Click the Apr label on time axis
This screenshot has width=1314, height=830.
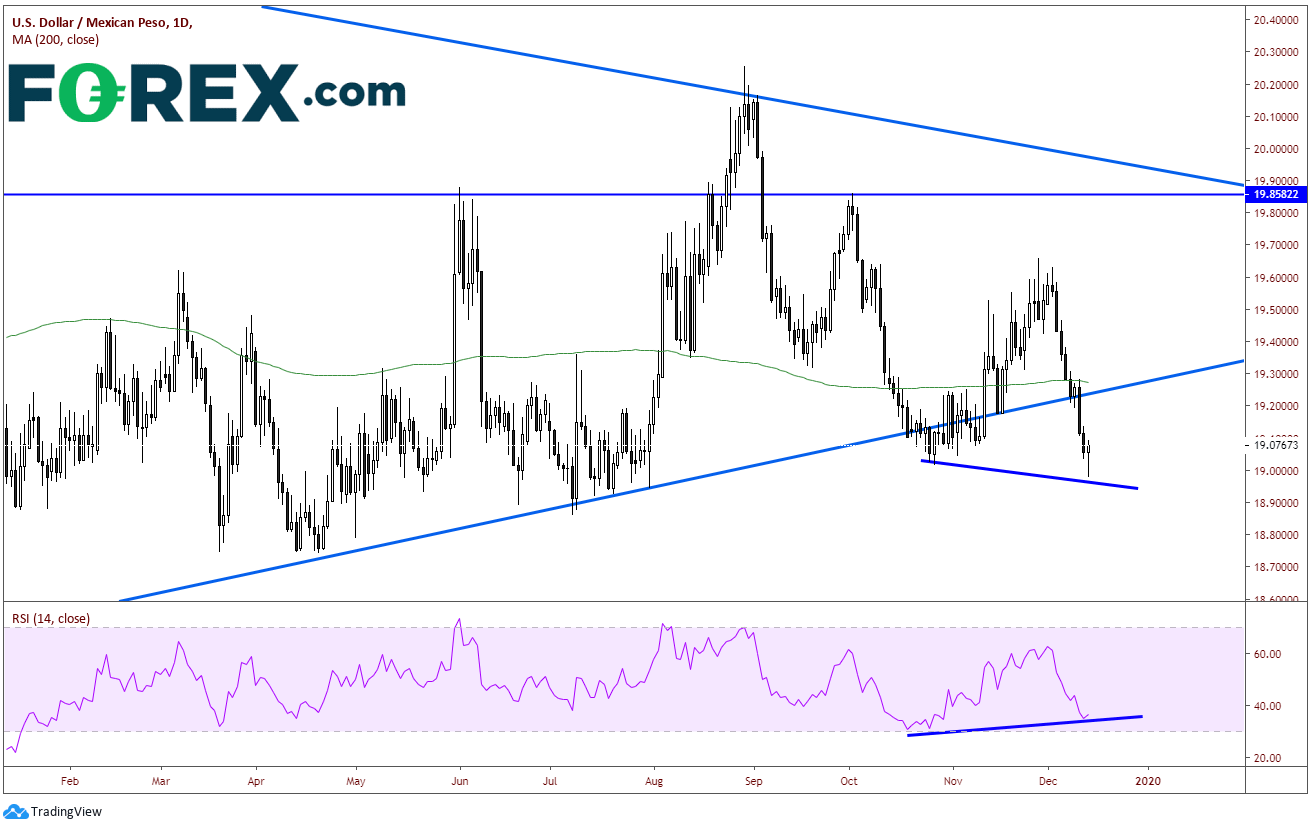[x=256, y=780]
